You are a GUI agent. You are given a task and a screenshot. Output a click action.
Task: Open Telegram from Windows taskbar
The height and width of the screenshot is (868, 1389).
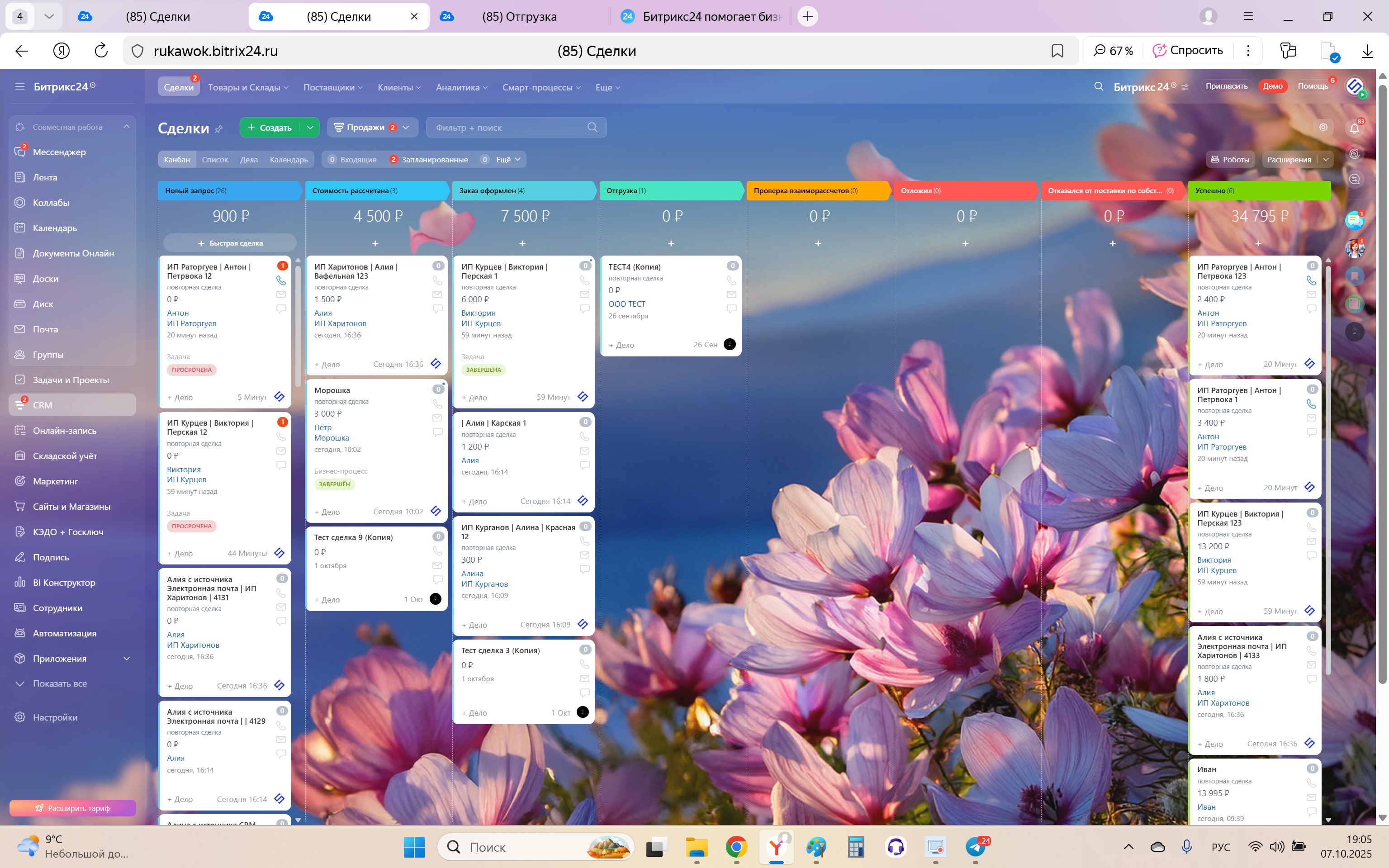coord(975,847)
